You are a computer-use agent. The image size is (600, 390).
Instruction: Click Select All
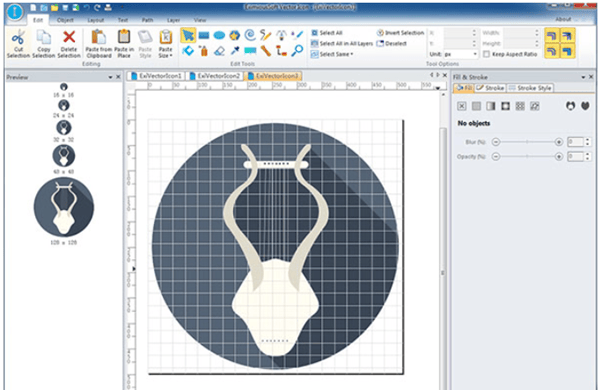[x=326, y=33]
